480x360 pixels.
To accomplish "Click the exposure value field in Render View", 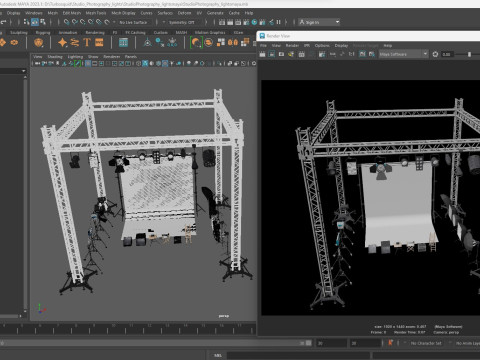I will (x=447, y=54).
